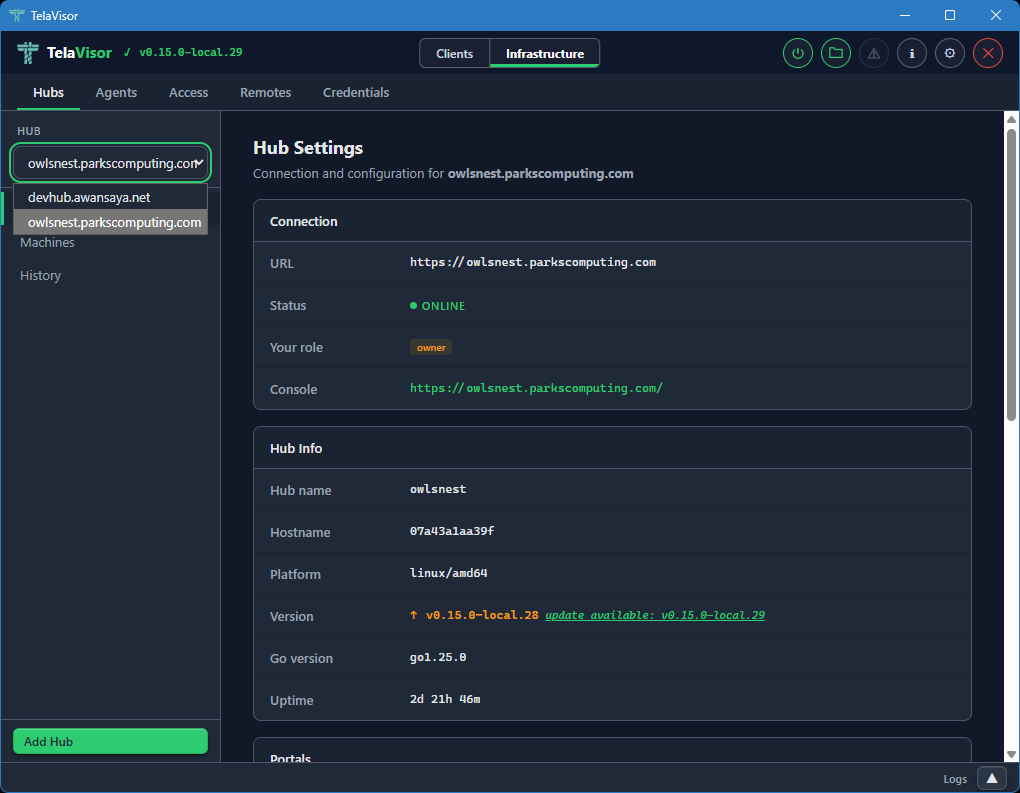
Task: Select the Remotes tab
Action: tap(265, 92)
